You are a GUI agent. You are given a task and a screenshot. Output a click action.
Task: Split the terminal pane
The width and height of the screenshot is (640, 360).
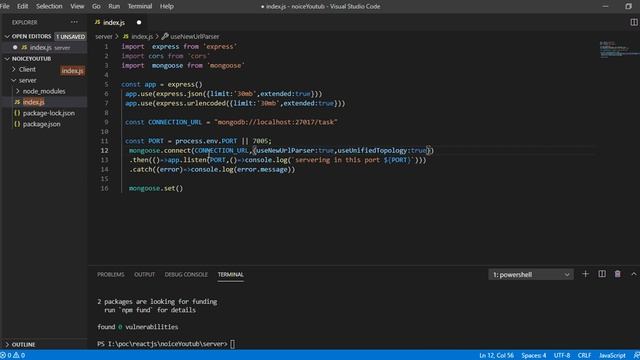(602, 274)
